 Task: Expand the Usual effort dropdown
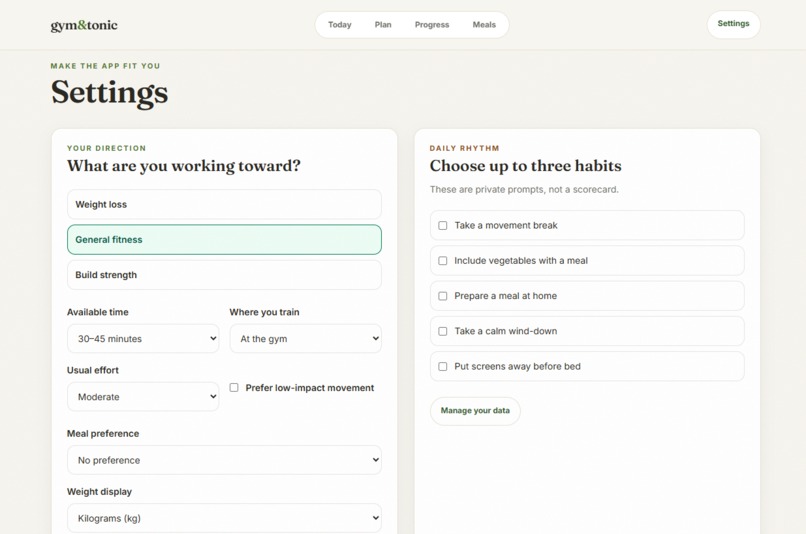[x=143, y=397]
